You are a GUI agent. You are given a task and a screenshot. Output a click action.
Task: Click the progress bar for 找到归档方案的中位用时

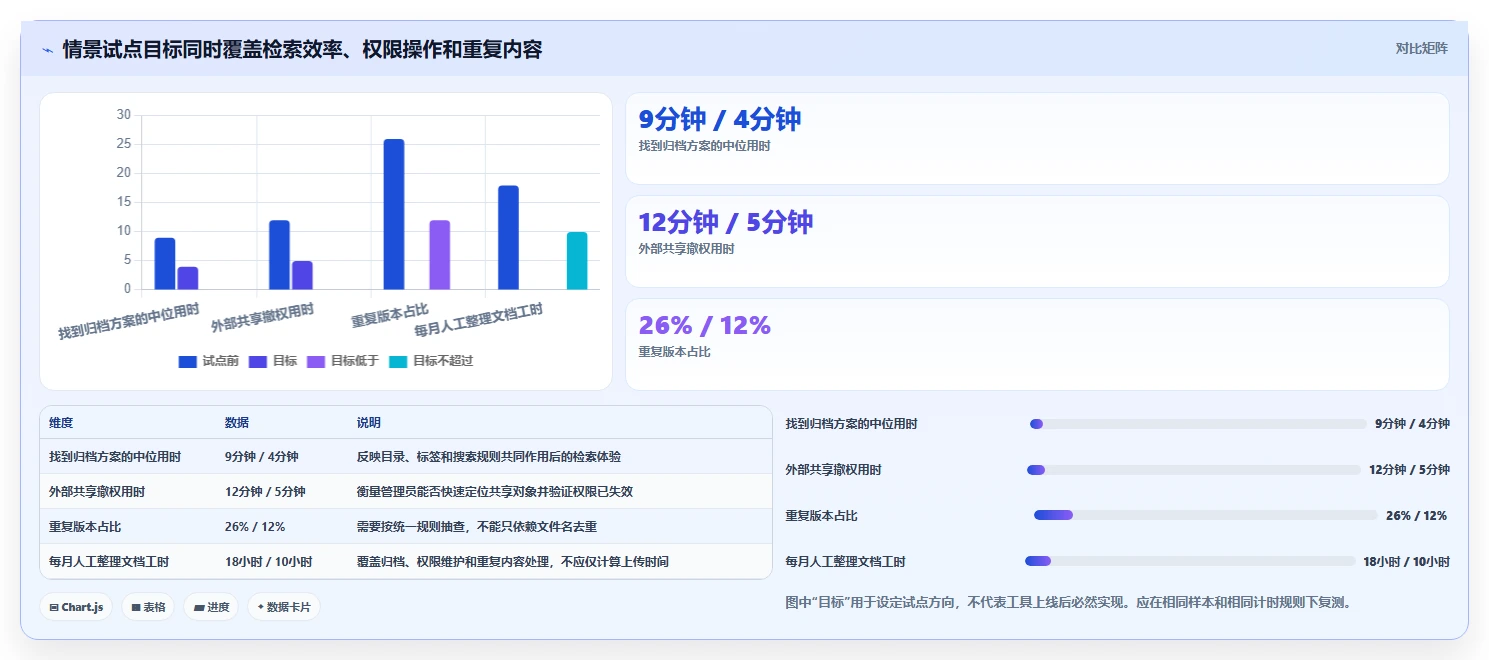tap(1198, 424)
